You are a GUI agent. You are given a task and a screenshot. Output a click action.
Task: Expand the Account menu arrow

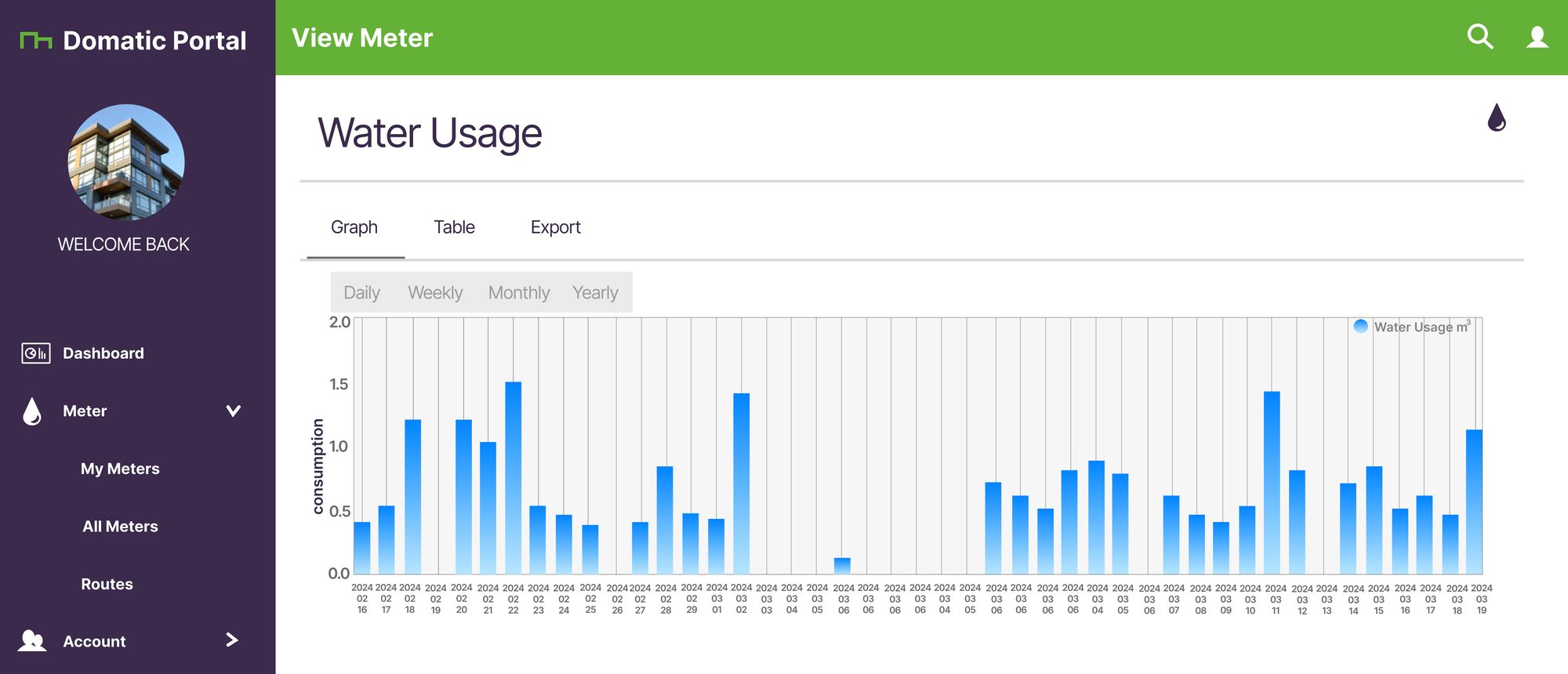point(232,640)
